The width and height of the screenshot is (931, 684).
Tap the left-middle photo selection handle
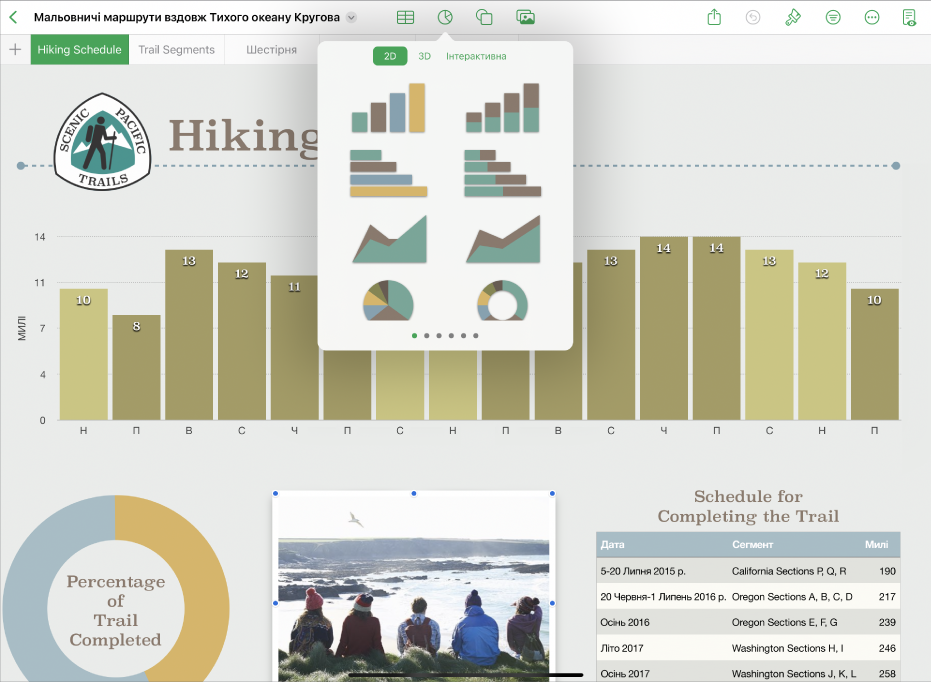[x=276, y=603]
